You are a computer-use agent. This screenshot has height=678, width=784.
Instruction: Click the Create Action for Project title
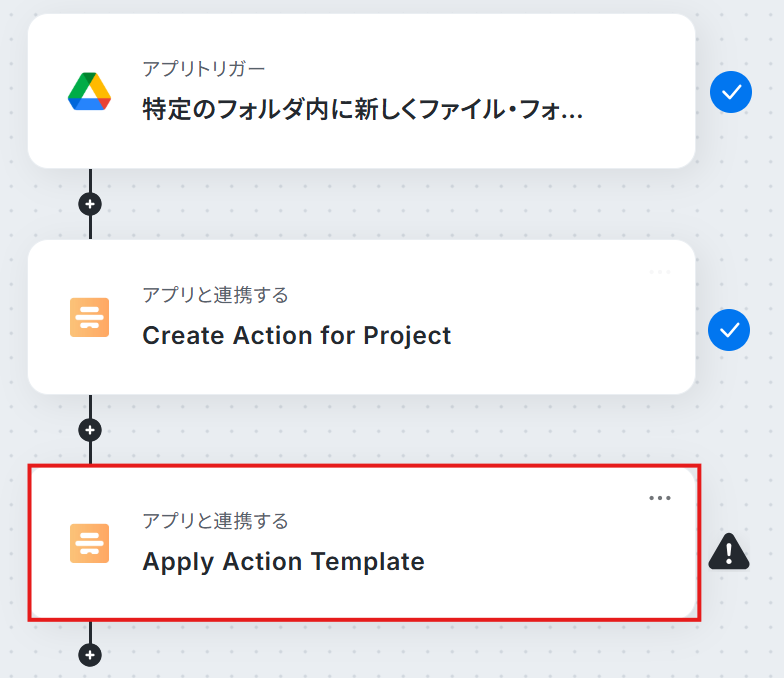point(297,335)
